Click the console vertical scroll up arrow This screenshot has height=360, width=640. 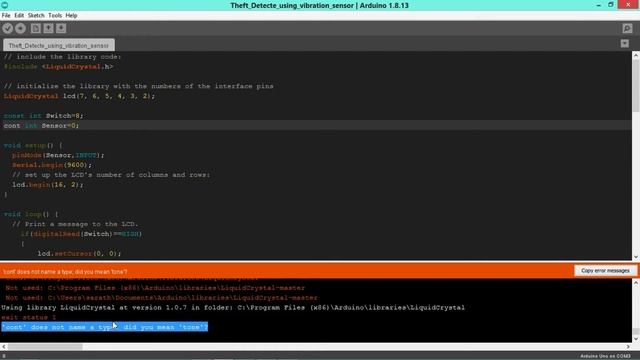tap(636, 282)
